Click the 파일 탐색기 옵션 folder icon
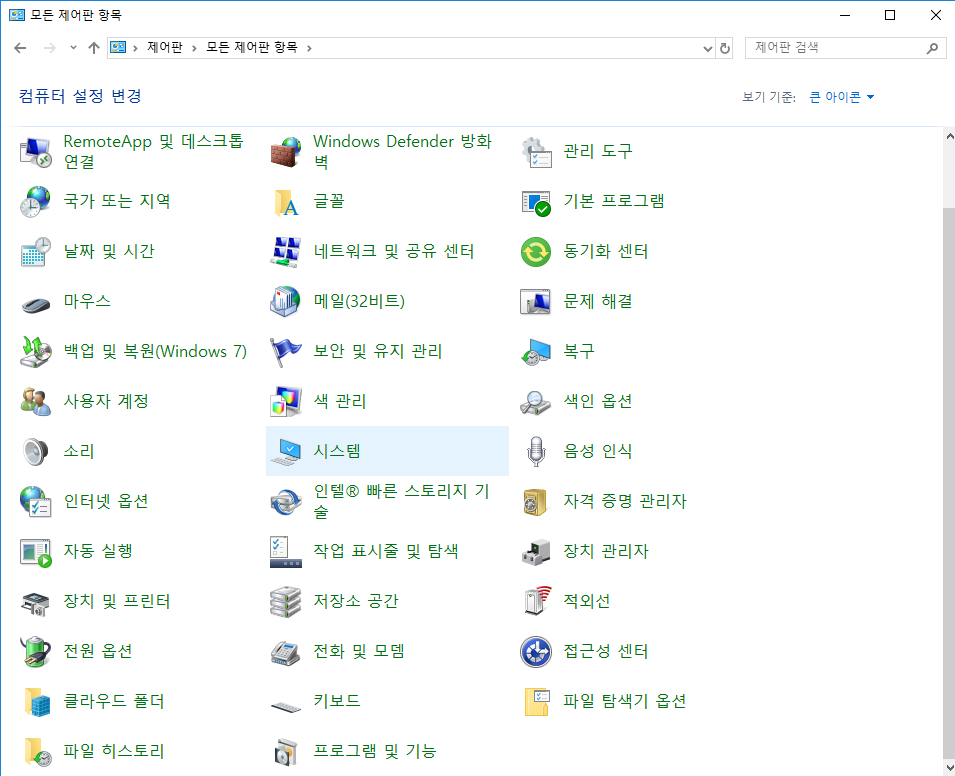The width and height of the screenshot is (955, 776). [536, 702]
